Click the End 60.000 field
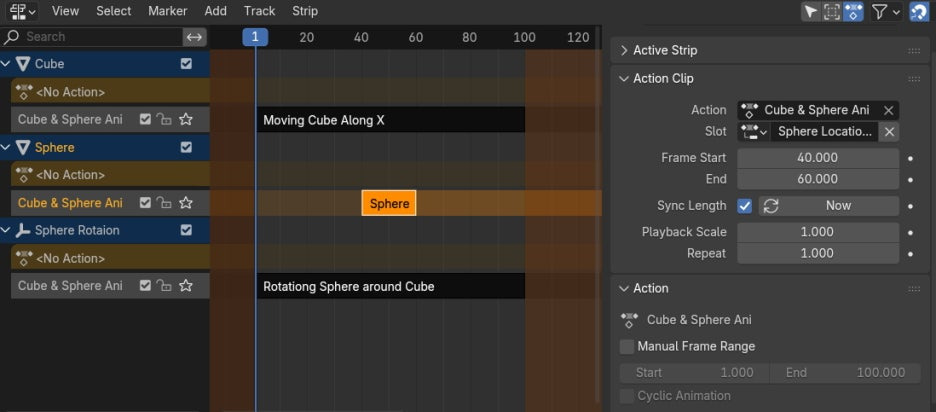Screen dimensions: 936x412 tap(818, 179)
